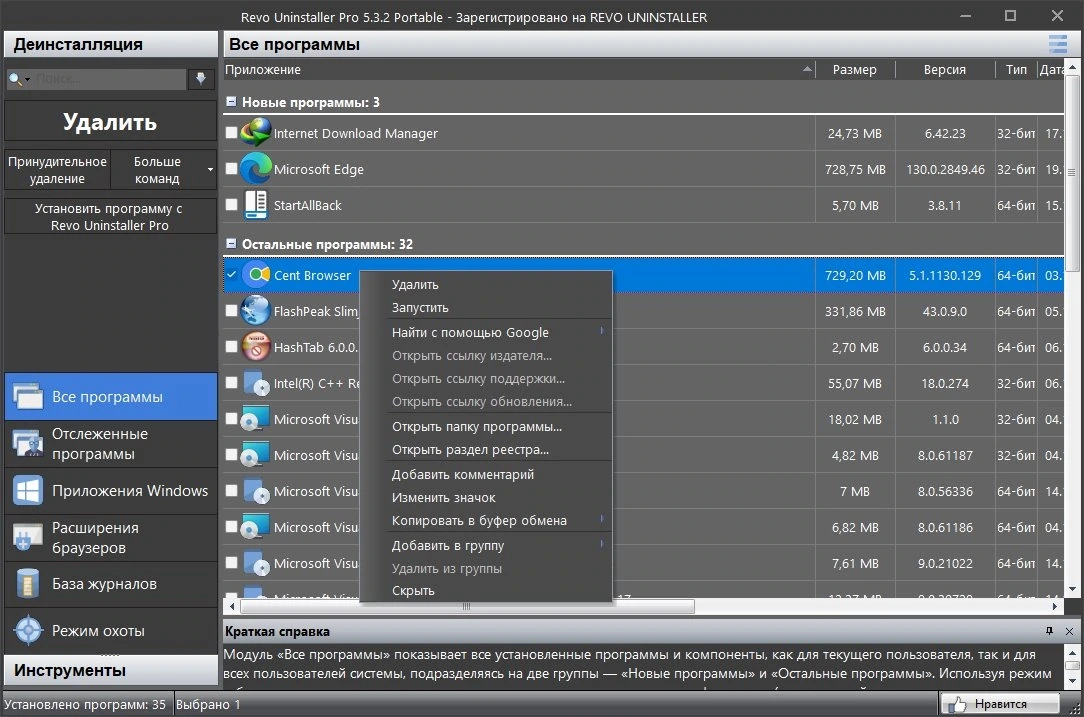The image size is (1084, 717).
Task: Click the Intel(R) C++ installer icon
Action: click(255, 383)
